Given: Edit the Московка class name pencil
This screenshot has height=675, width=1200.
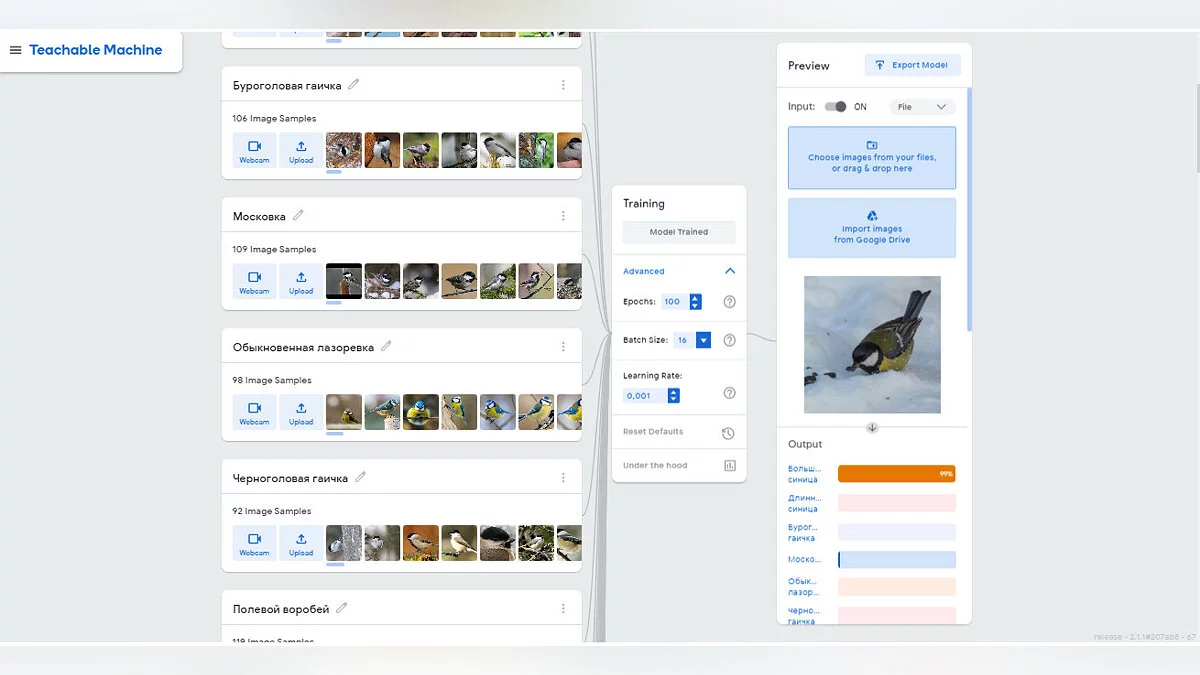Looking at the screenshot, I should tap(298, 216).
